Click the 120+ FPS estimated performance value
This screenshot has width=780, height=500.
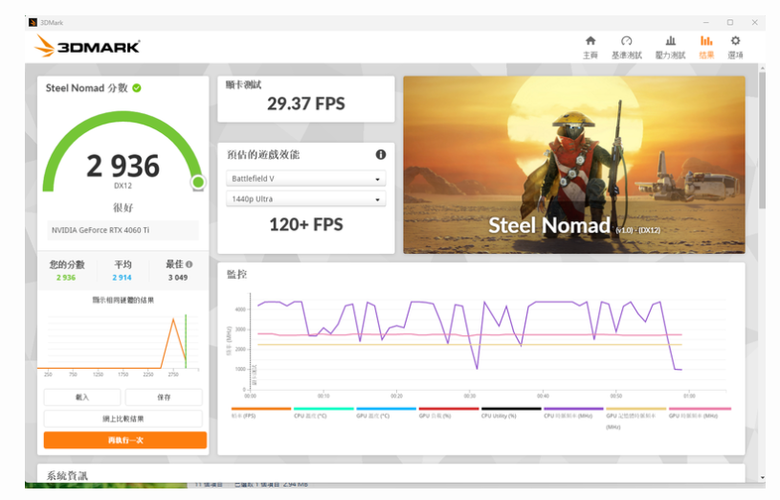(306, 225)
